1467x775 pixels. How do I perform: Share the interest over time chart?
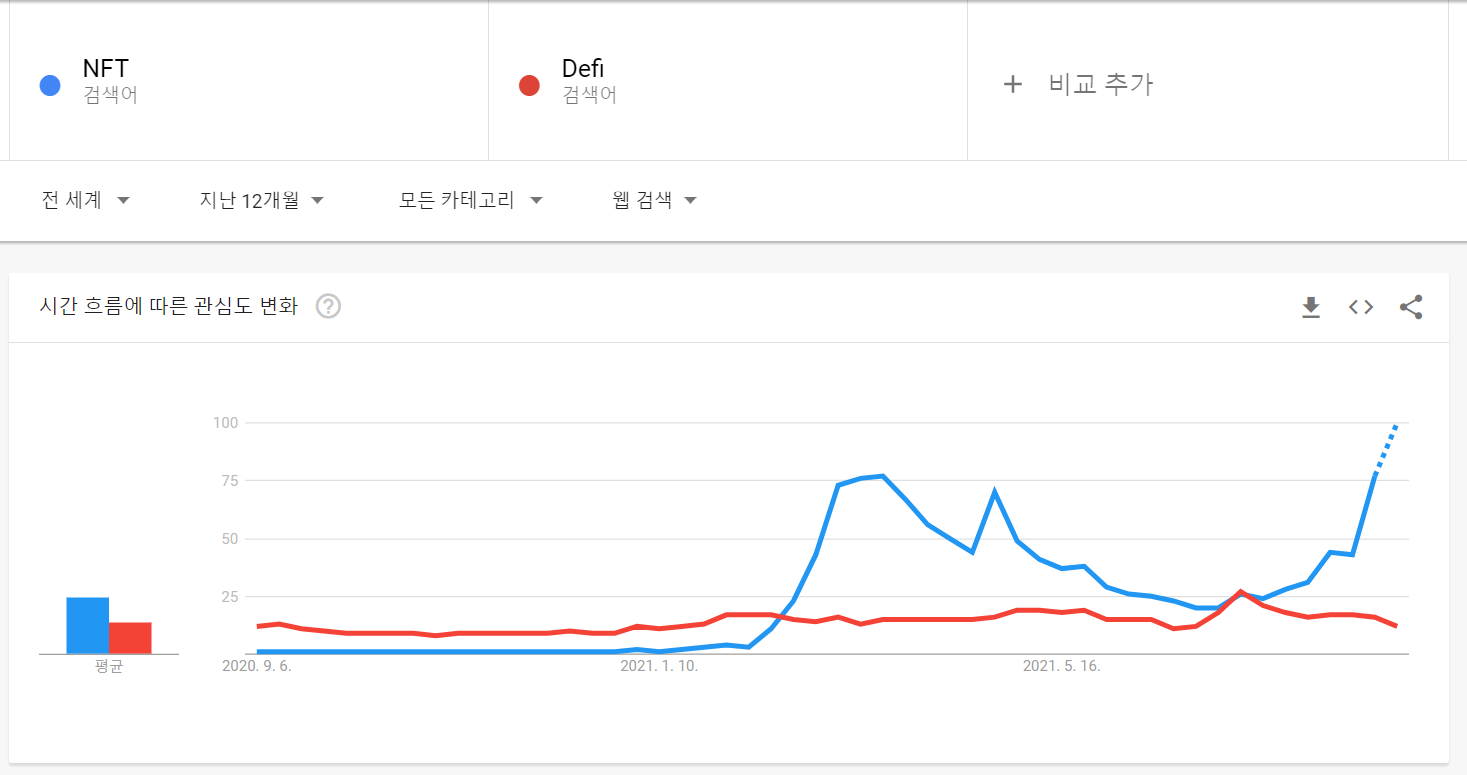click(1411, 307)
